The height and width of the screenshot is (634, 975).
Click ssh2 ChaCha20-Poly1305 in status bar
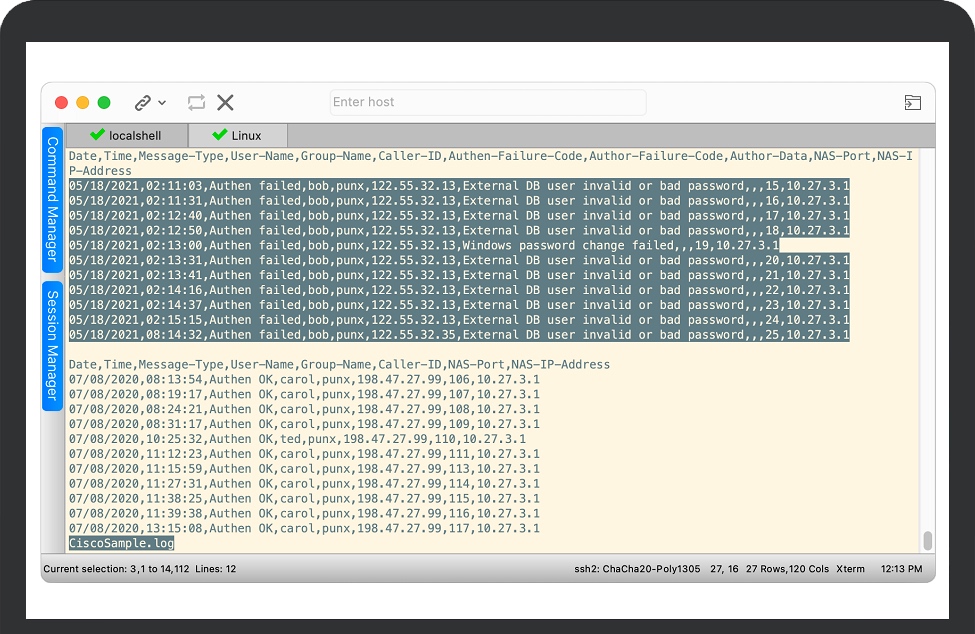[637, 569]
